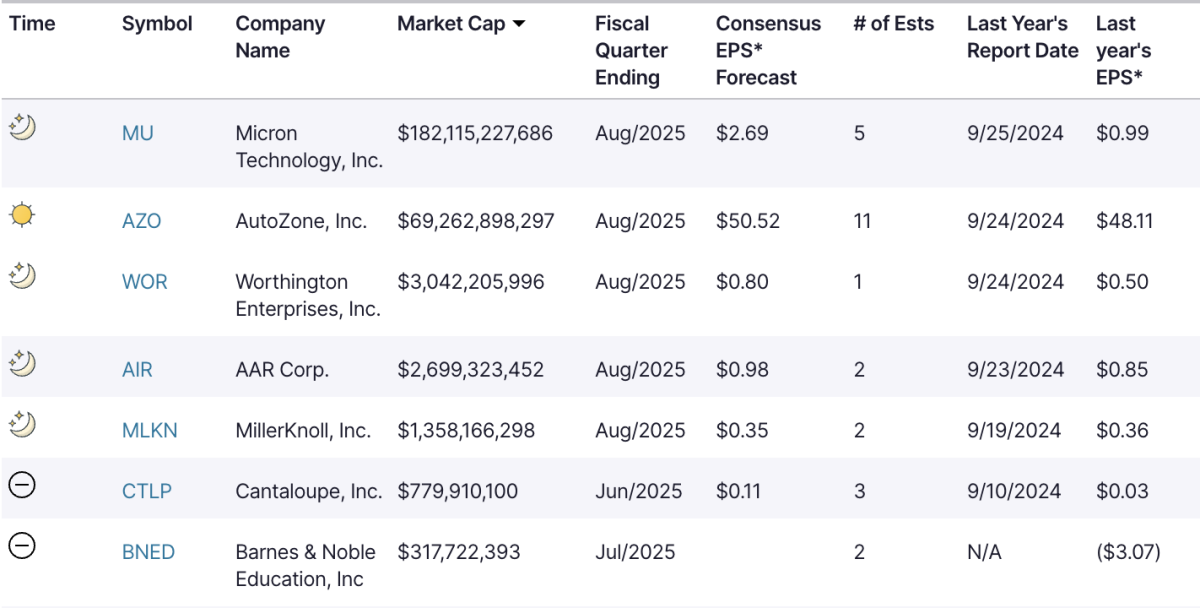Open the MU symbol link
The image size is (1200, 608).
coord(138,133)
